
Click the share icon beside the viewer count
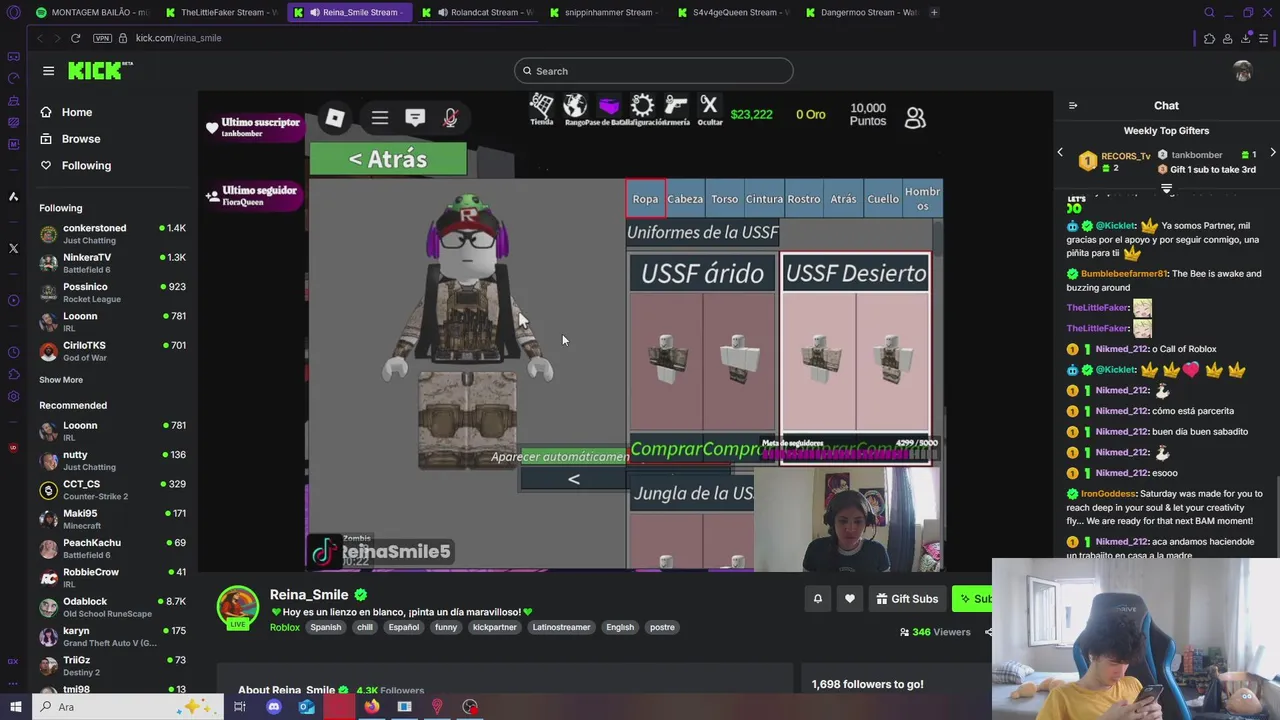tap(988, 632)
